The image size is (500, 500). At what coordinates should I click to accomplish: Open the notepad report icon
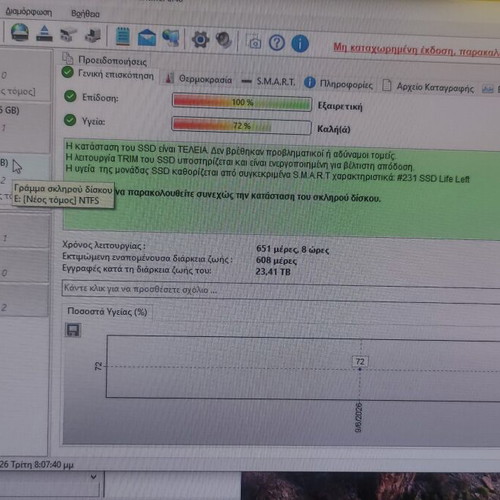coord(123,36)
